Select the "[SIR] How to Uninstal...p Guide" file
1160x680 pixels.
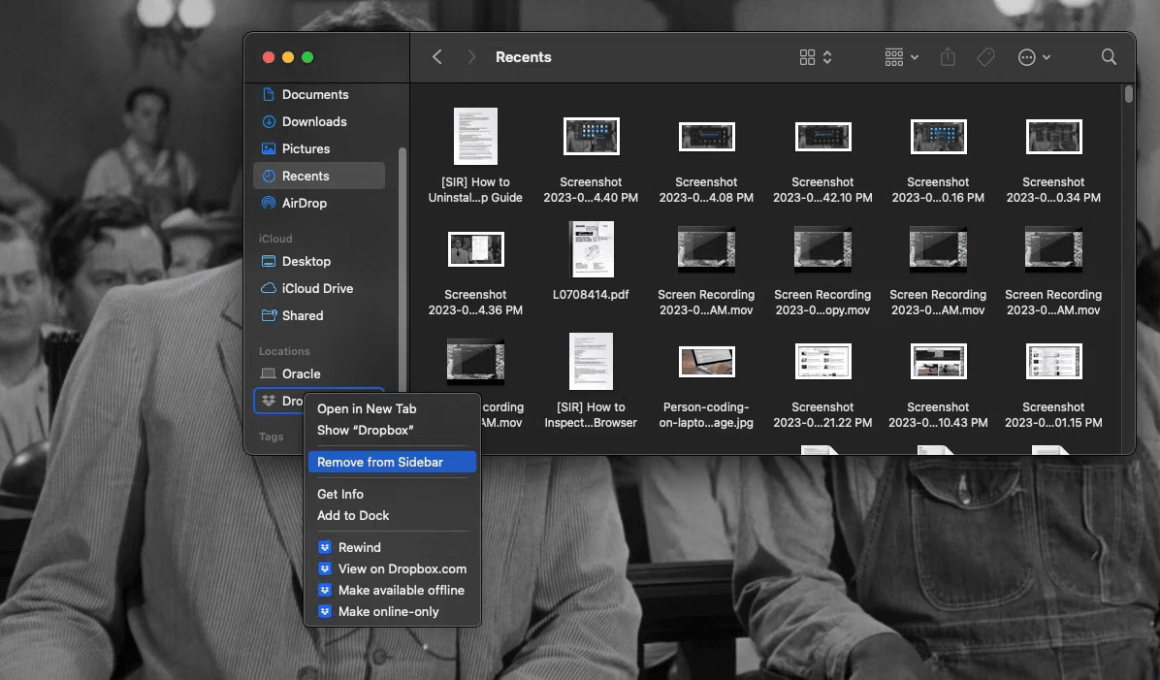476,156
